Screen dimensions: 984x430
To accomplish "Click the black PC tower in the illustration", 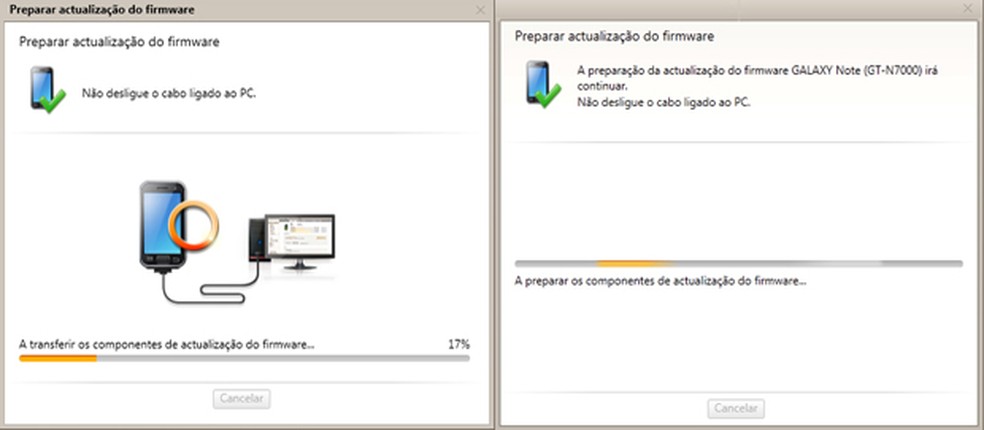I will (256, 240).
